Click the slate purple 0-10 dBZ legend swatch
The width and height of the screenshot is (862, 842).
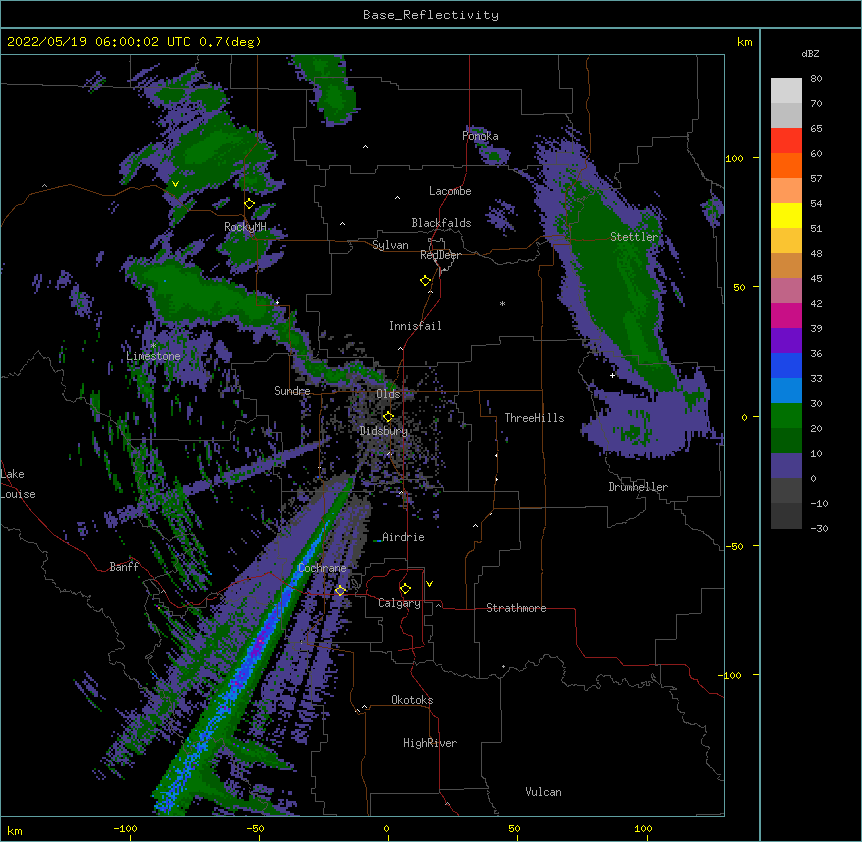[786, 466]
